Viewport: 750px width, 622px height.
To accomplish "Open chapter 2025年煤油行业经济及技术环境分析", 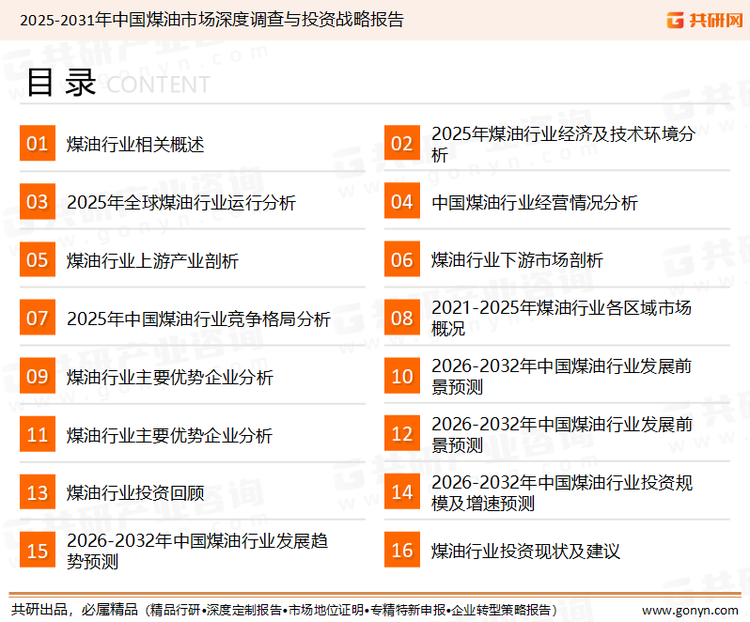I will click(x=563, y=144).
